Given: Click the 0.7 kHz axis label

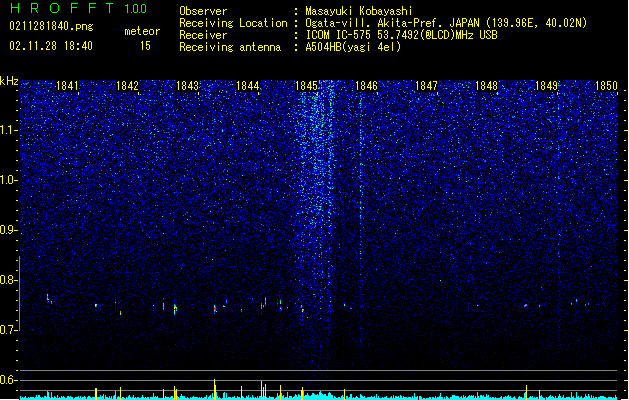Looking at the screenshot, I should (8, 330).
